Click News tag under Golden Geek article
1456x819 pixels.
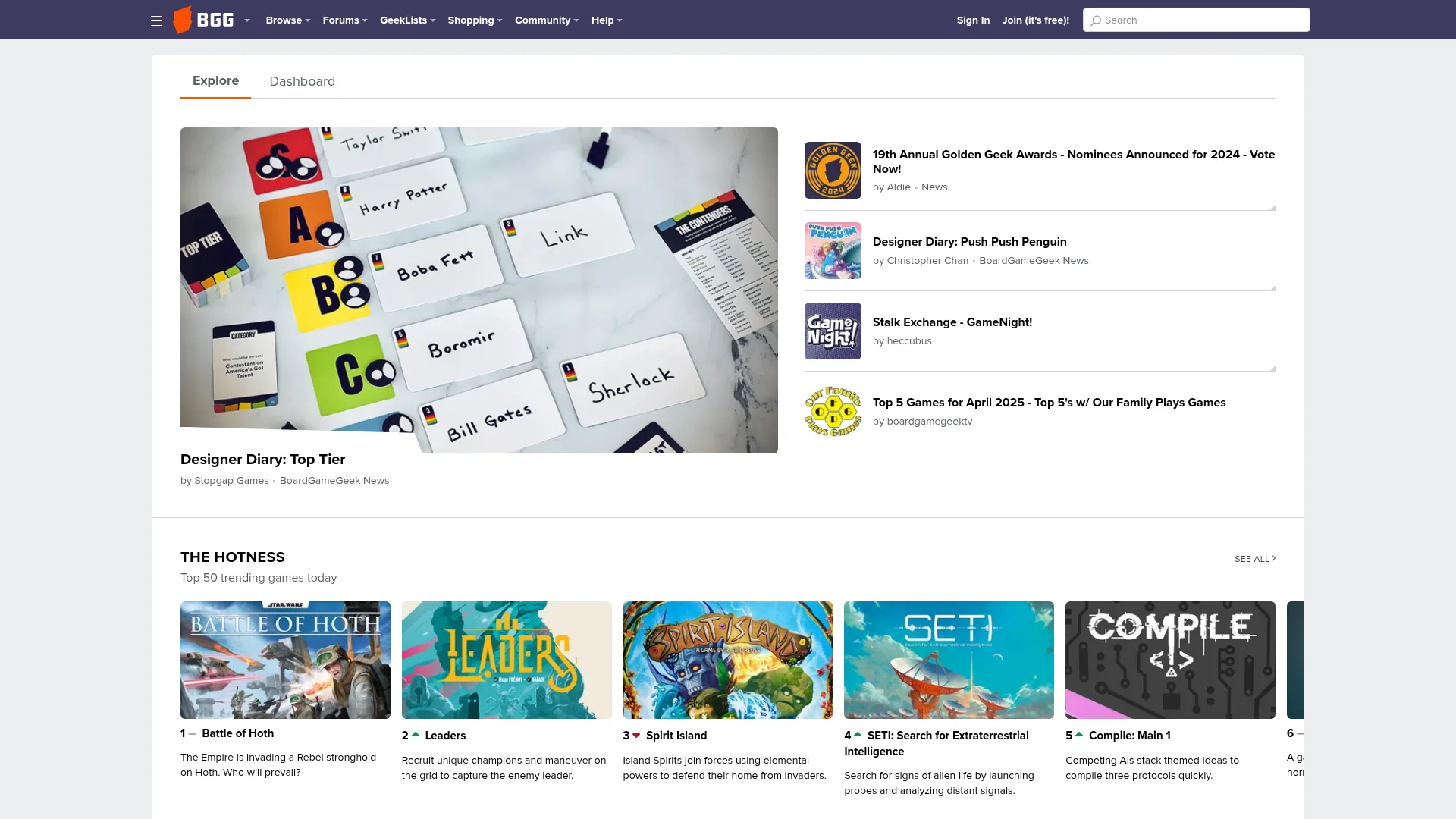pos(934,187)
